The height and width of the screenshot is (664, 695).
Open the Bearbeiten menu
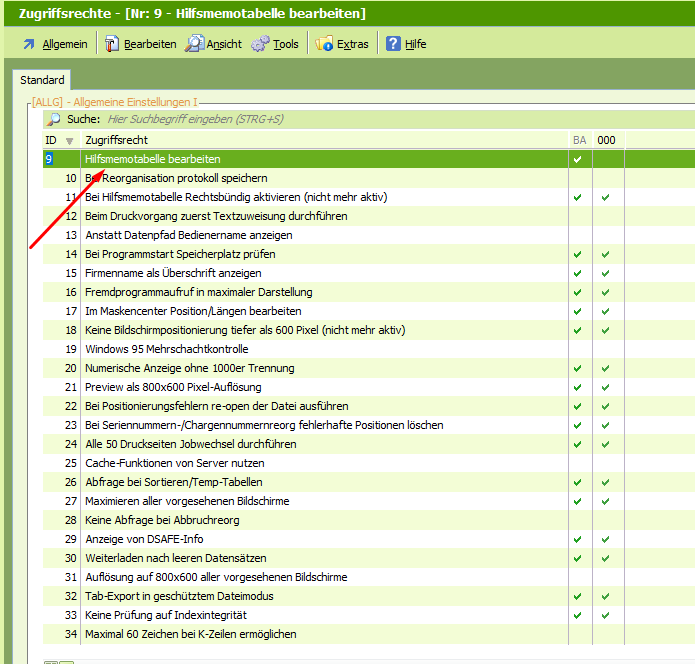pyautogui.click(x=150, y=44)
